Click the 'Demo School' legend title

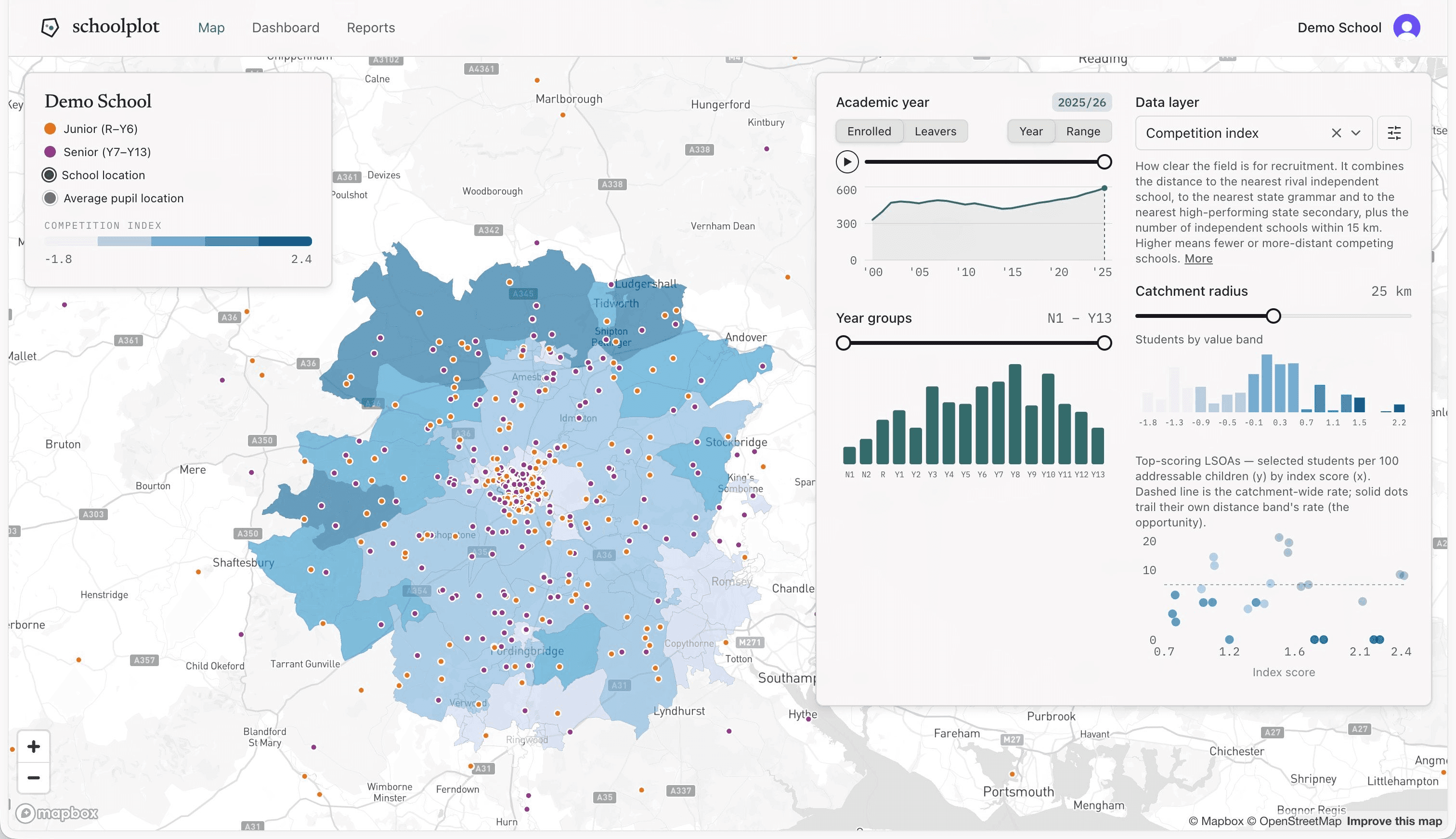(x=98, y=101)
